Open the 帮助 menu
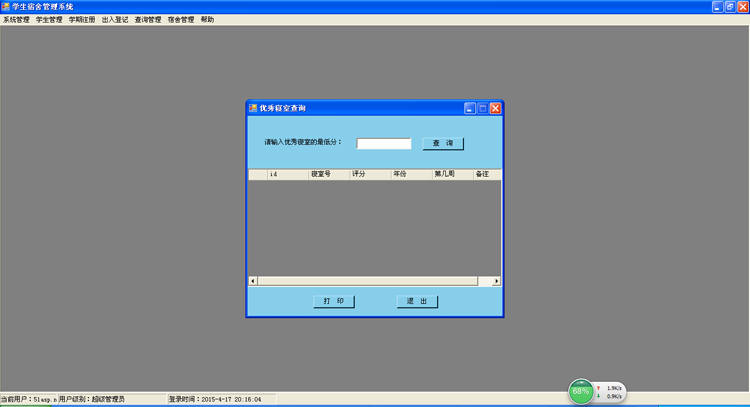The height and width of the screenshot is (407, 750). 207,20
